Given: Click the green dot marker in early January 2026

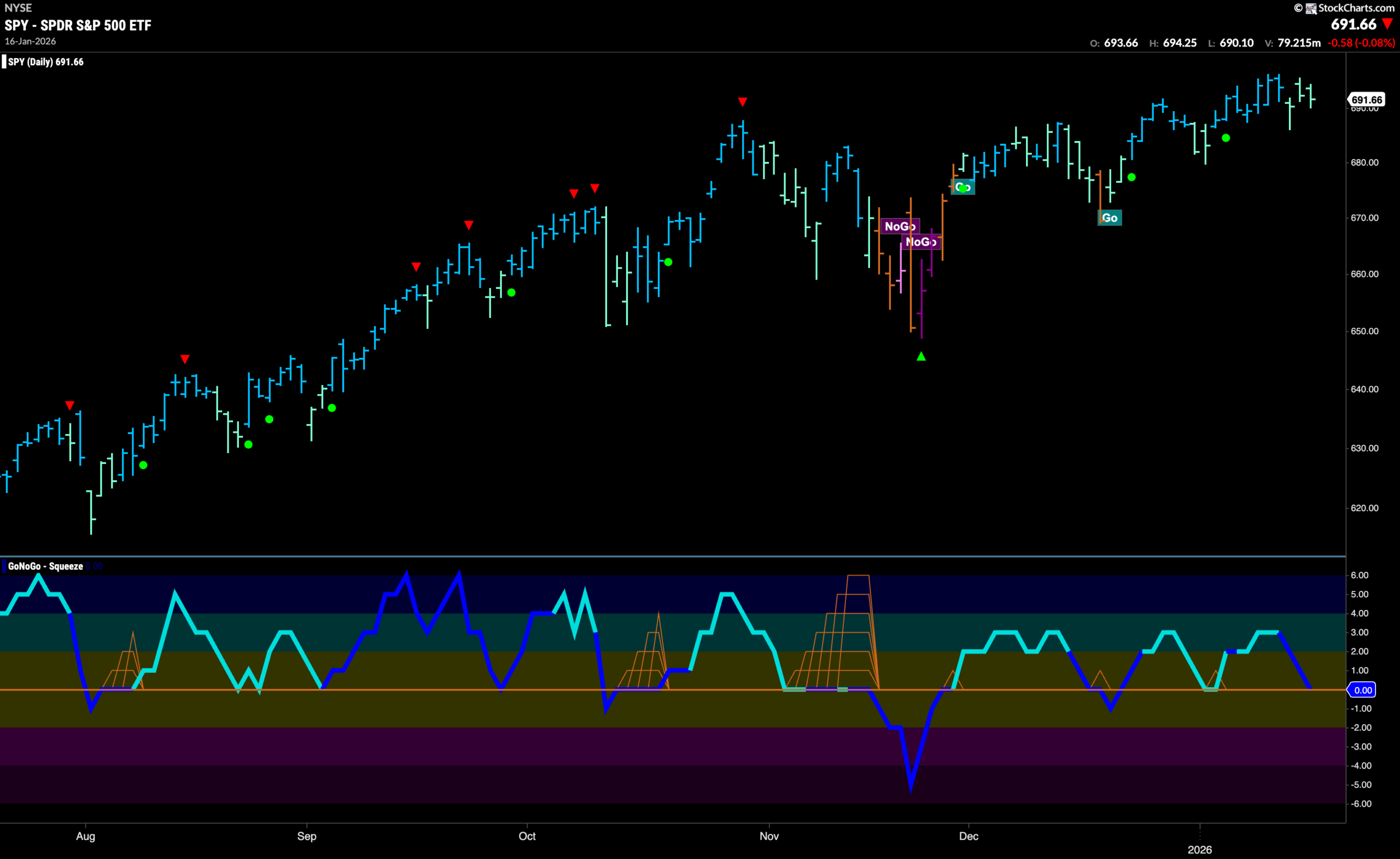Looking at the screenshot, I should [1226, 138].
